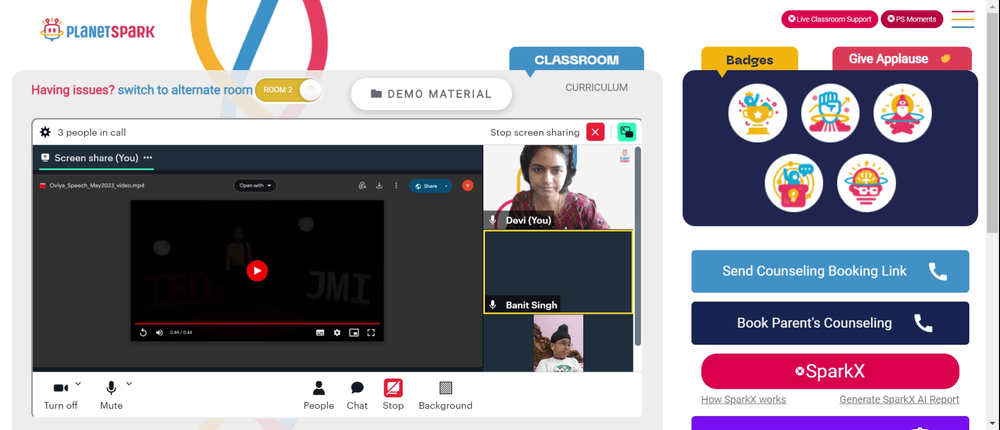Click the PlanetSpark logo
The width and height of the screenshot is (1000, 430).
pos(98,30)
